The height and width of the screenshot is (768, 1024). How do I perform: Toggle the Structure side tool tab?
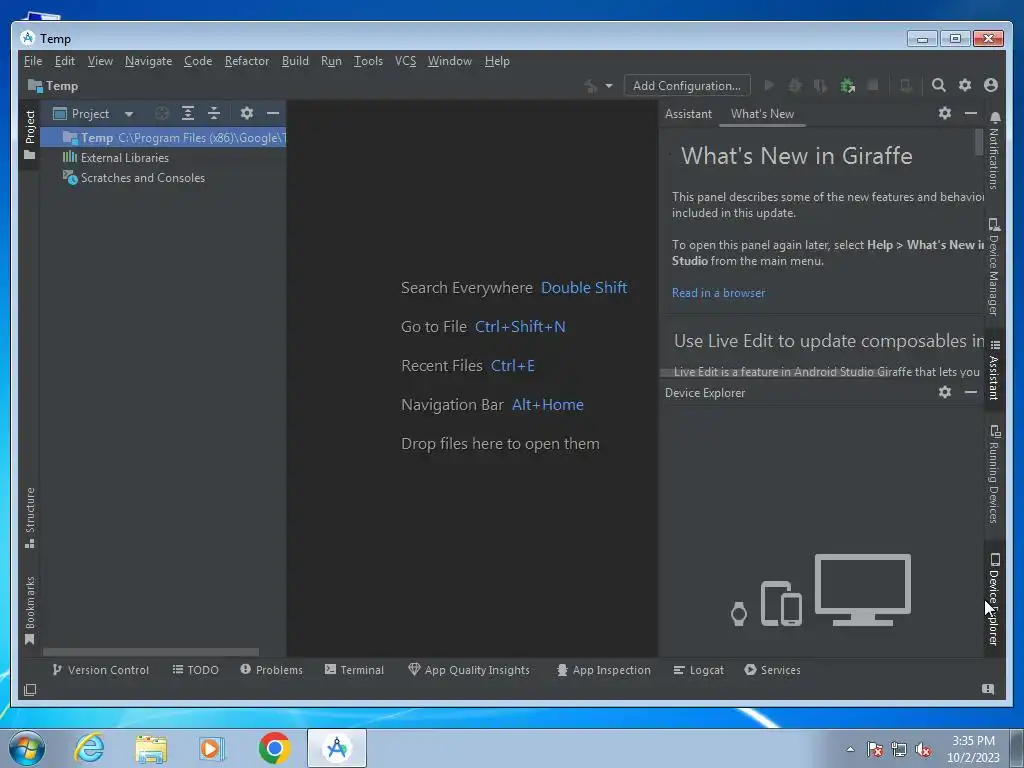click(29, 517)
